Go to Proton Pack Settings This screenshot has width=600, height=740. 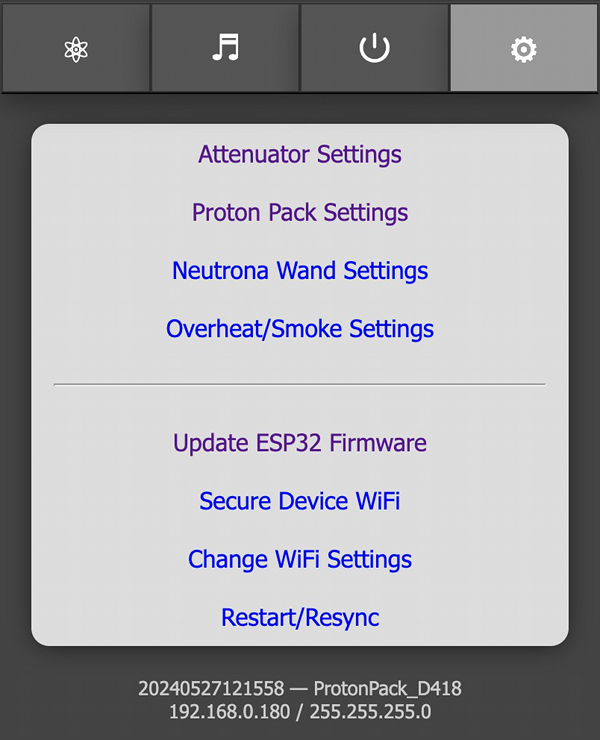click(300, 213)
